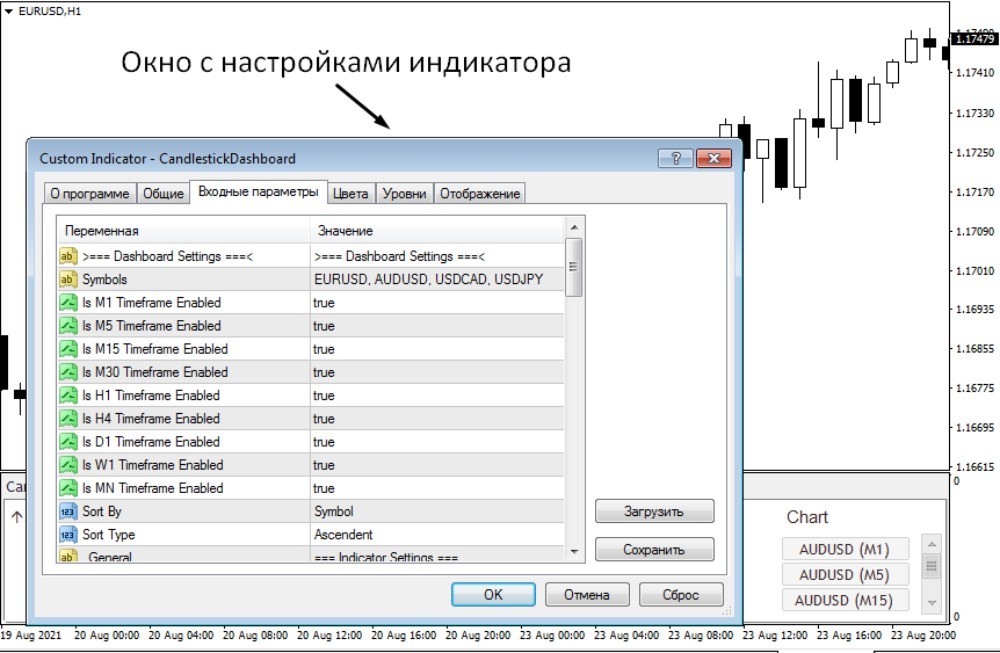Click the 1.17479 current price label
Viewport: 1000px width, 653px height.
pyautogui.click(x=974, y=39)
